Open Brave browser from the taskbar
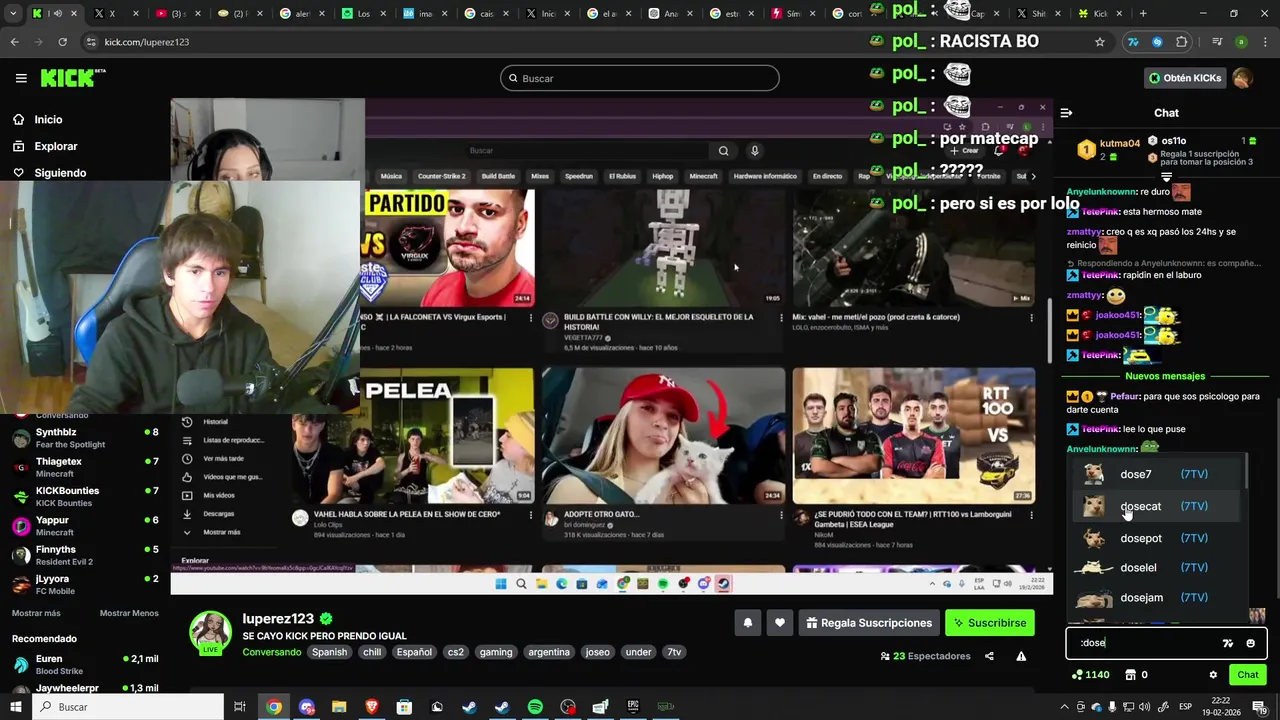 click(372, 707)
